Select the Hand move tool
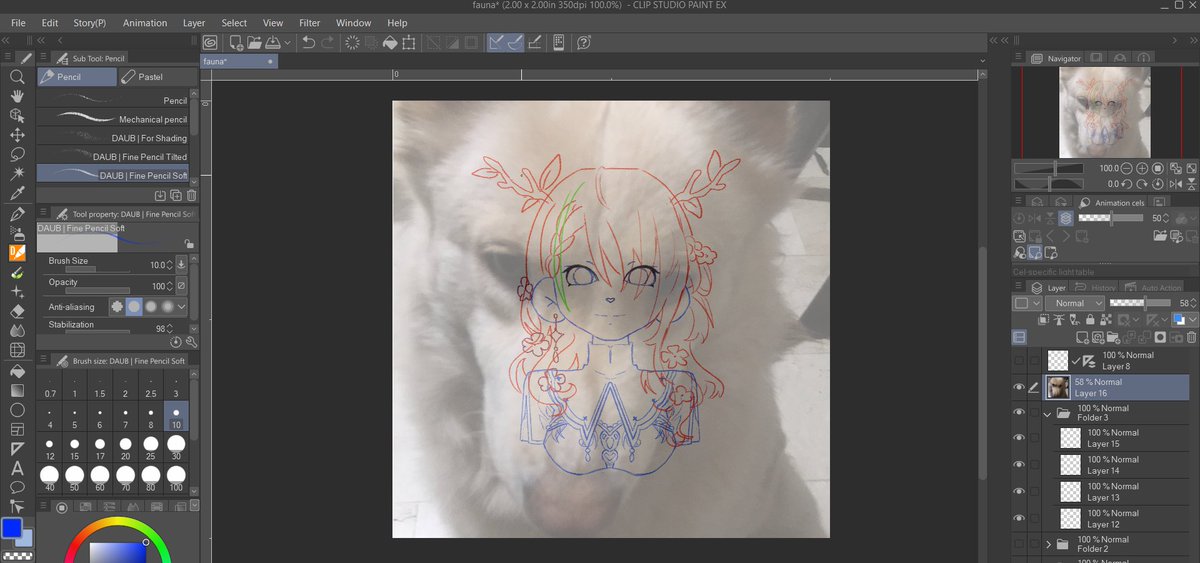1200x563 pixels. tap(17, 96)
